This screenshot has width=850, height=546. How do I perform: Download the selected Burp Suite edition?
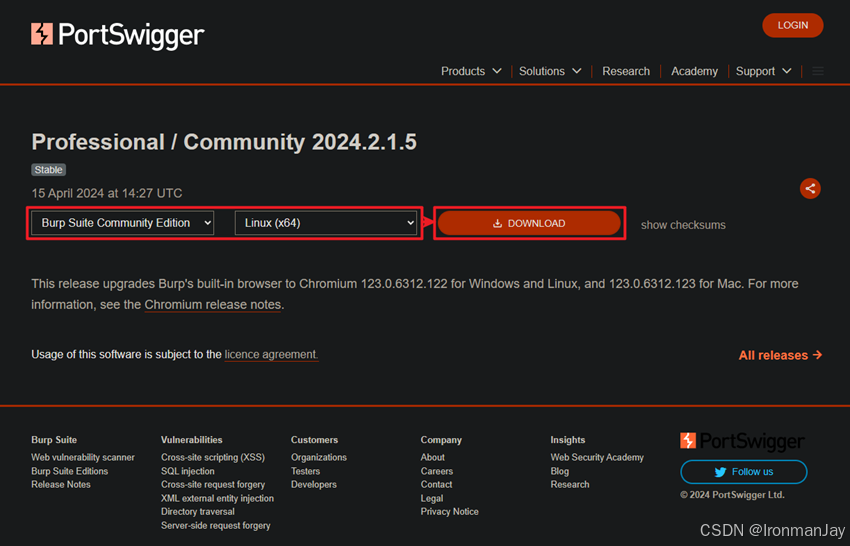coord(529,223)
